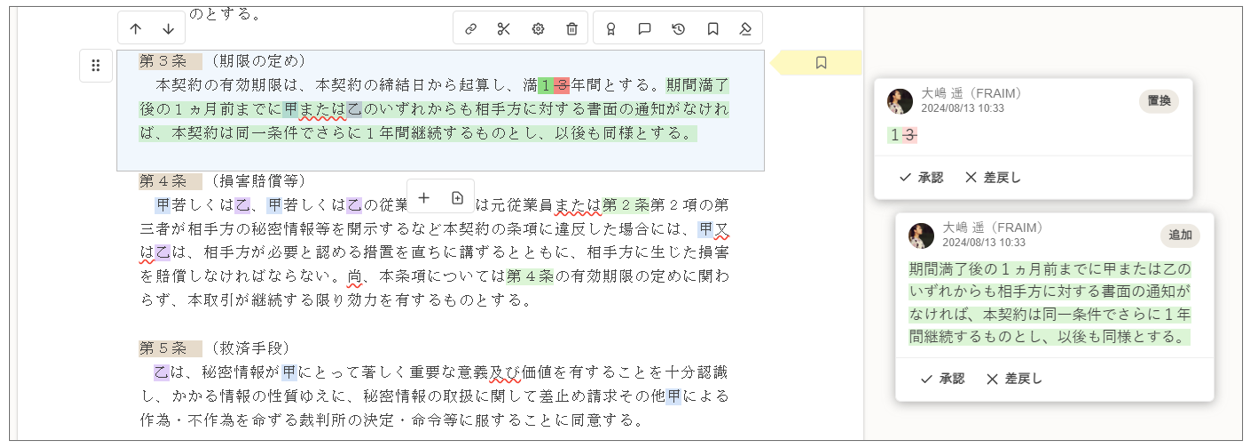Click the scissors cut icon
The height and width of the screenshot is (444, 1248).
(x=504, y=29)
